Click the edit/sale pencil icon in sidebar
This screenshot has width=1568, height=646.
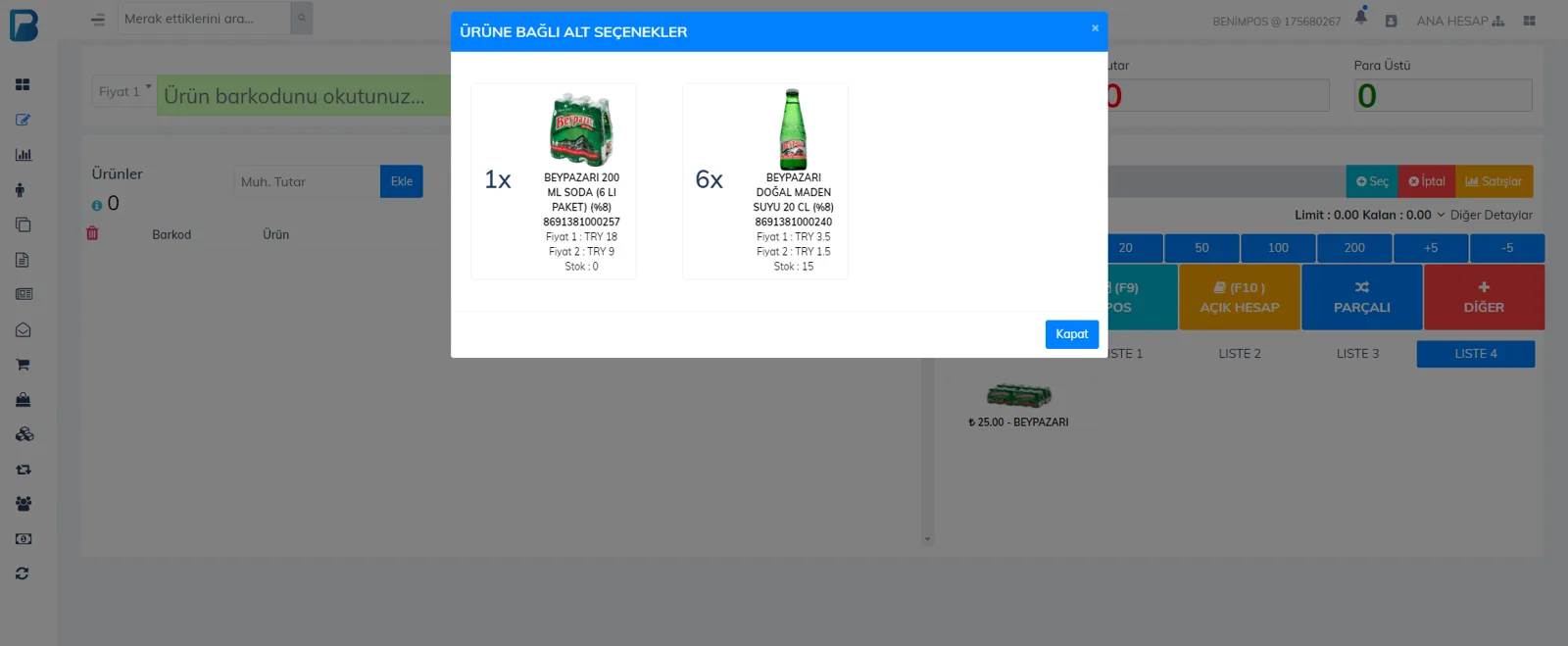[x=23, y=120]
